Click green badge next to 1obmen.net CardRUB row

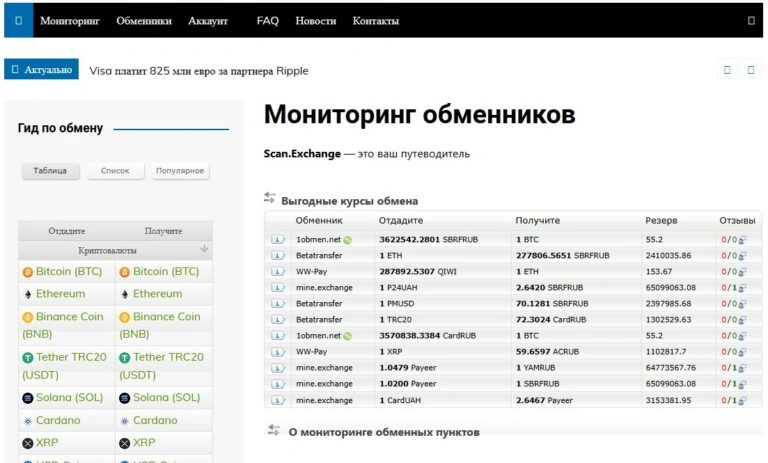click(347, 336)
